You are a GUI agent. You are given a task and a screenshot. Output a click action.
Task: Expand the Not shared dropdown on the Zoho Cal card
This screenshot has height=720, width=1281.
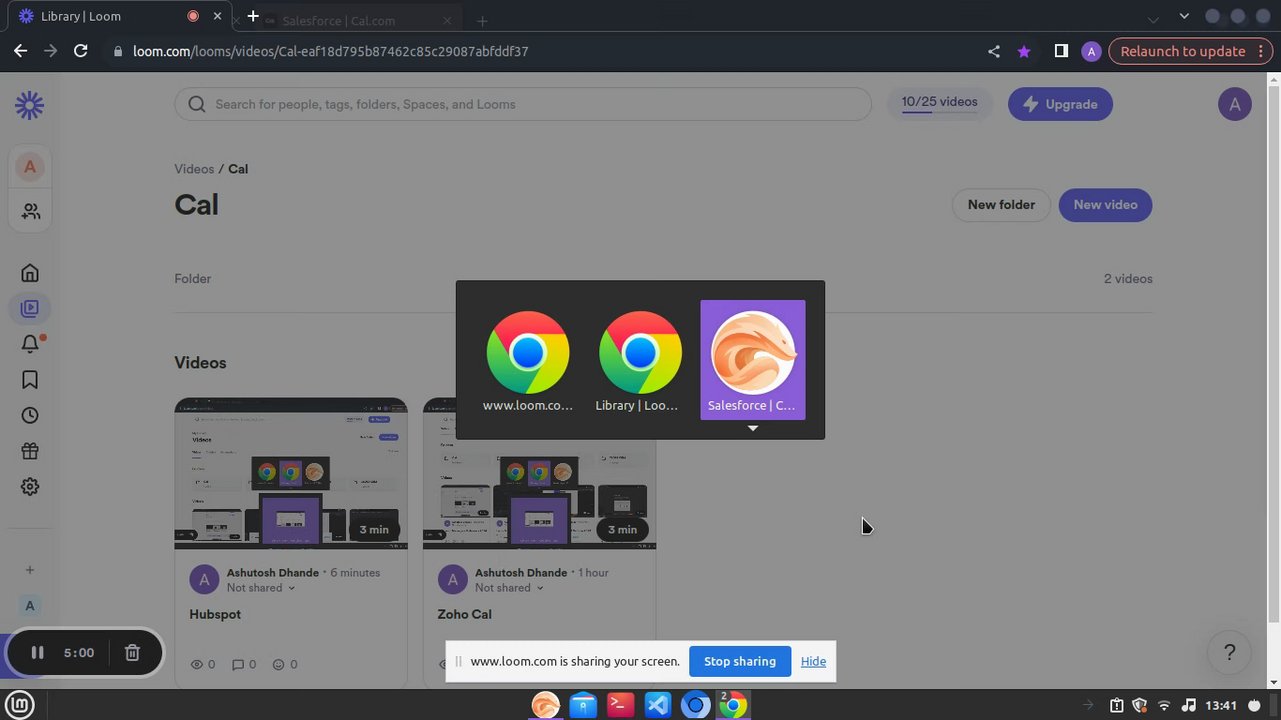[x=509, y=588]
